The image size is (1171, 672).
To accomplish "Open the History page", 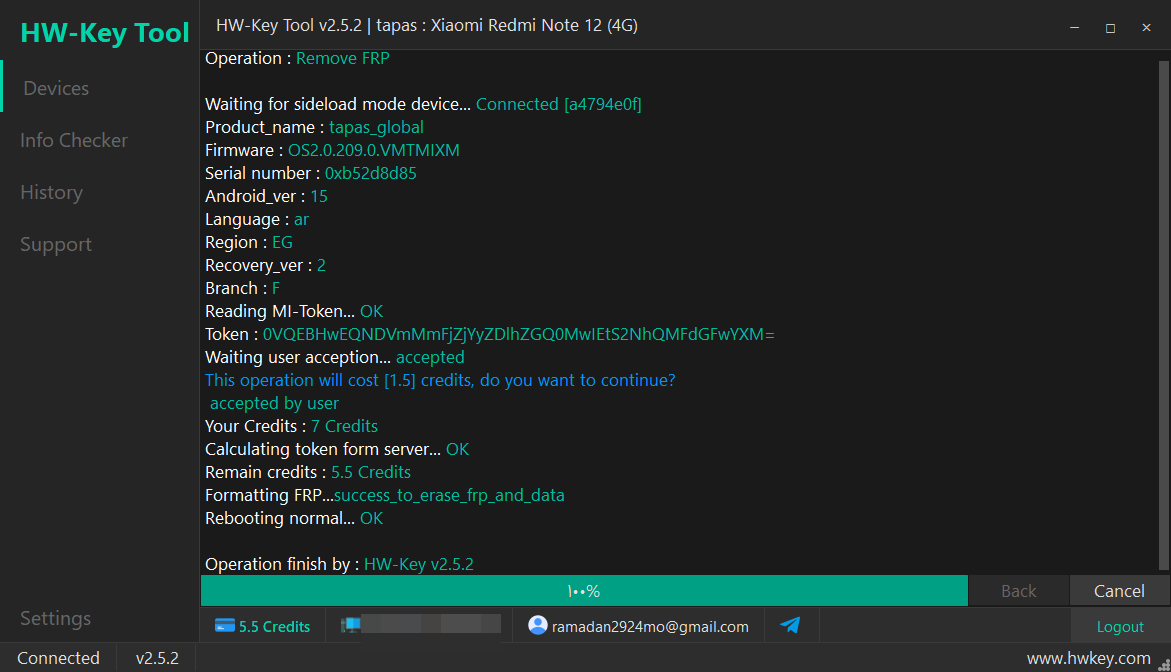I will [x=52, y=193].
